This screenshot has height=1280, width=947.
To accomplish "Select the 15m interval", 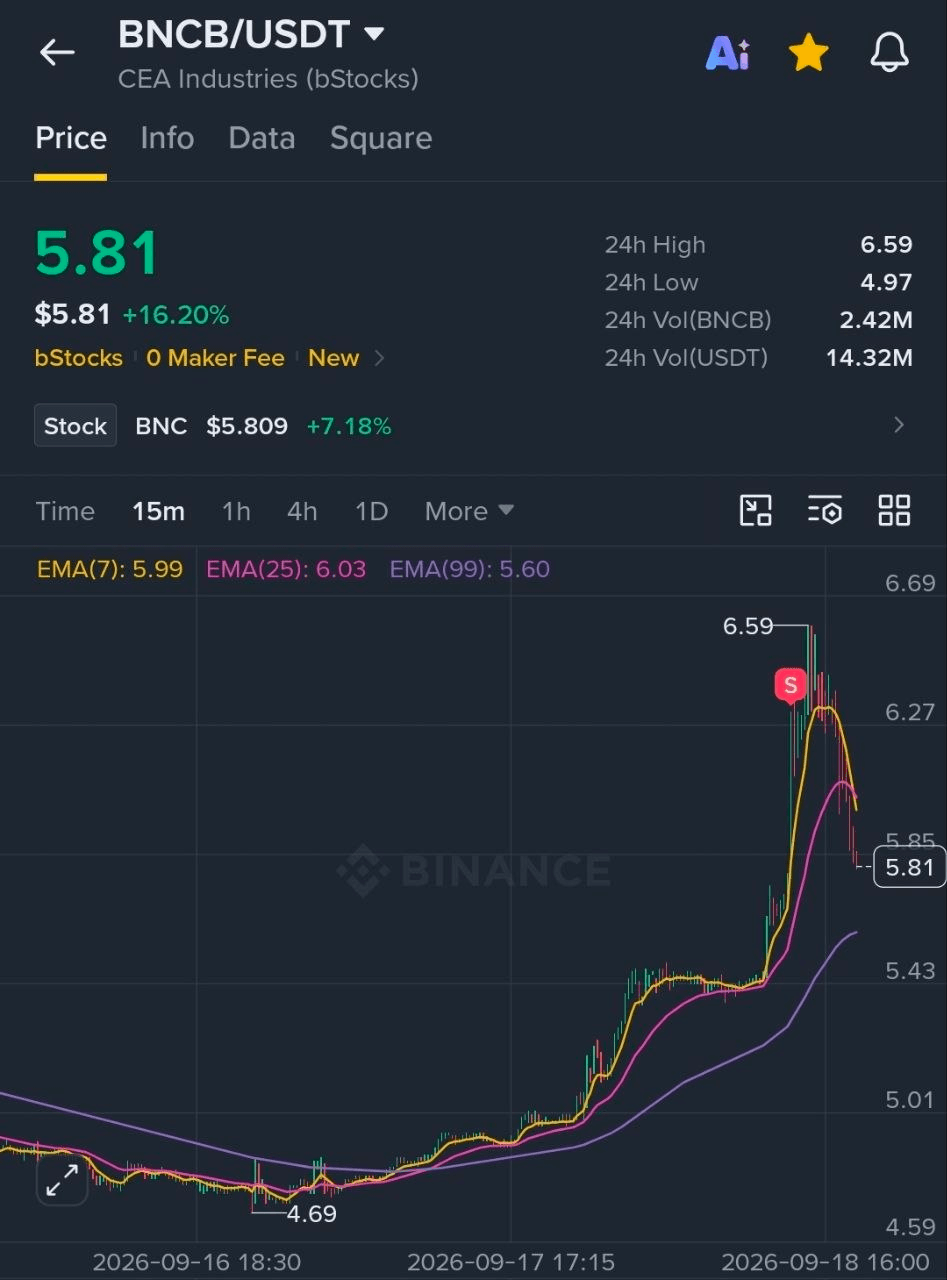I will (x=158, y=511).
